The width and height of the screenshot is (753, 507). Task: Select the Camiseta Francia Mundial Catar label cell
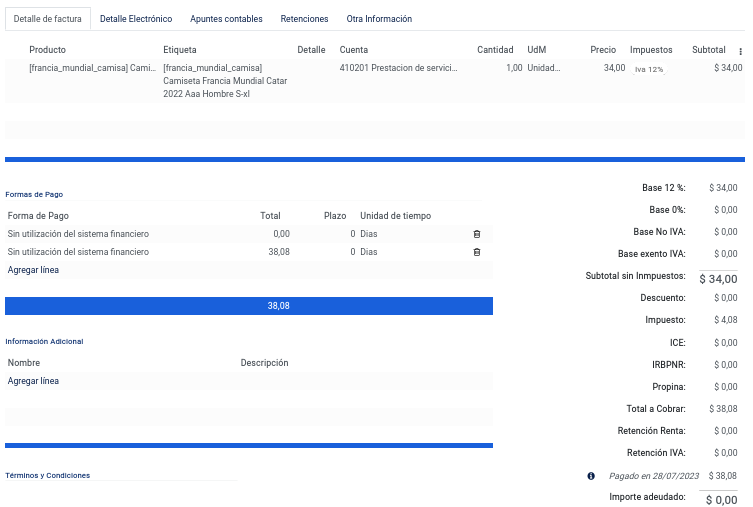tap(225, 81)
